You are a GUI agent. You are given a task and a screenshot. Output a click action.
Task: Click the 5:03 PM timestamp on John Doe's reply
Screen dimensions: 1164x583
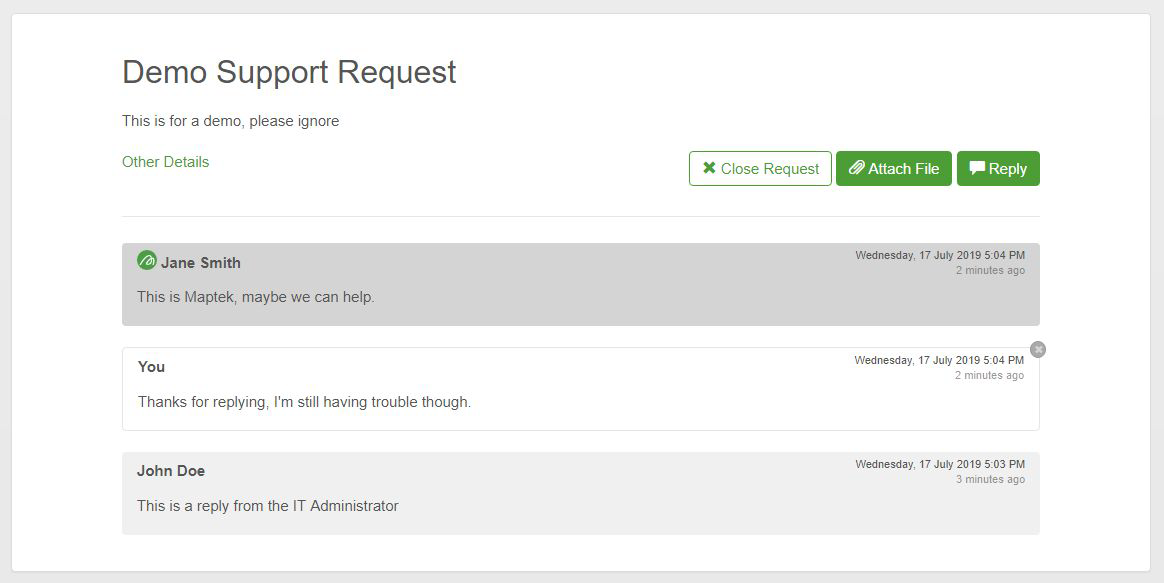[939, 464]
